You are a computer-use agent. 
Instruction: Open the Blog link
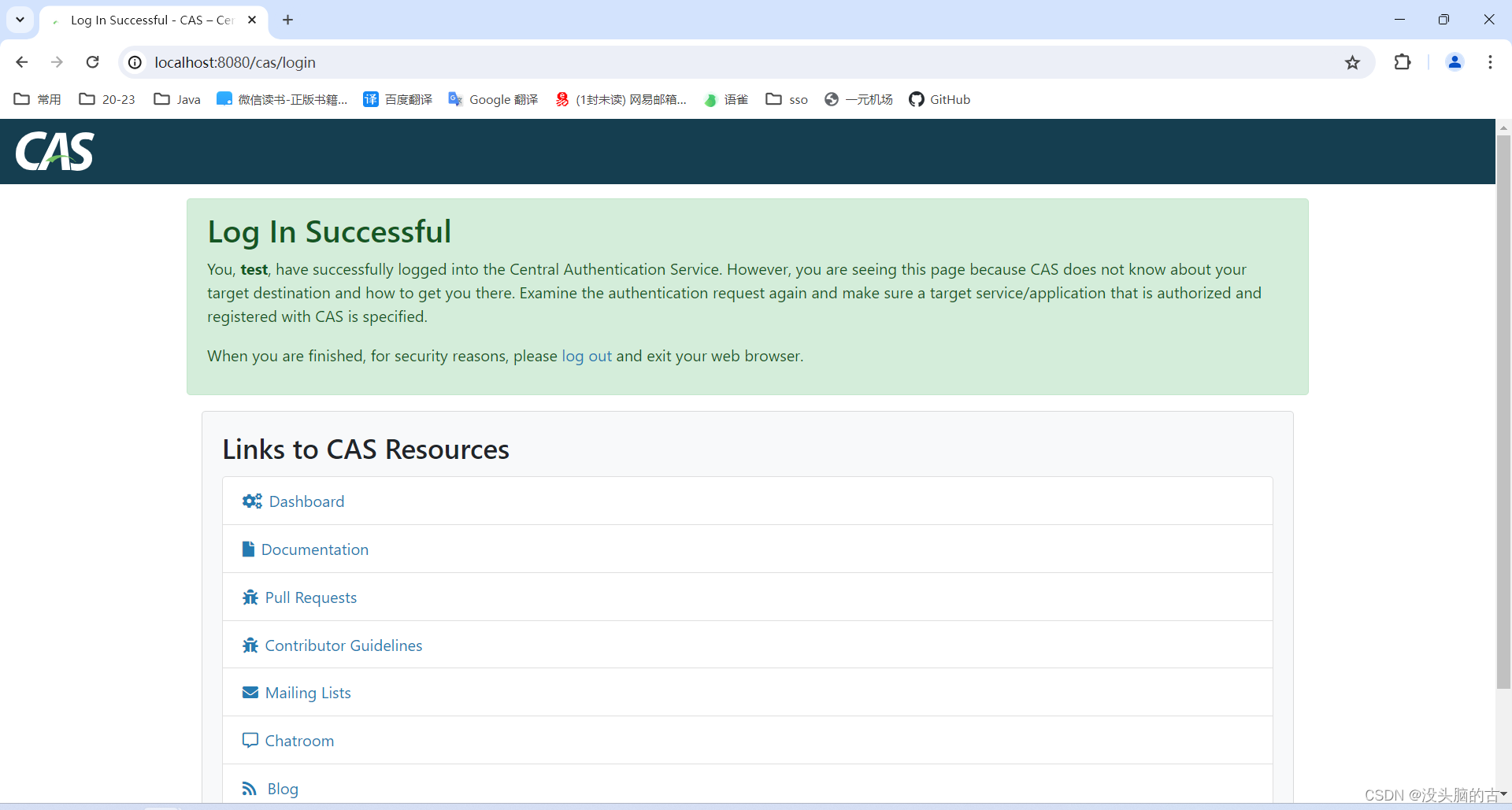(x=283, y=789)
